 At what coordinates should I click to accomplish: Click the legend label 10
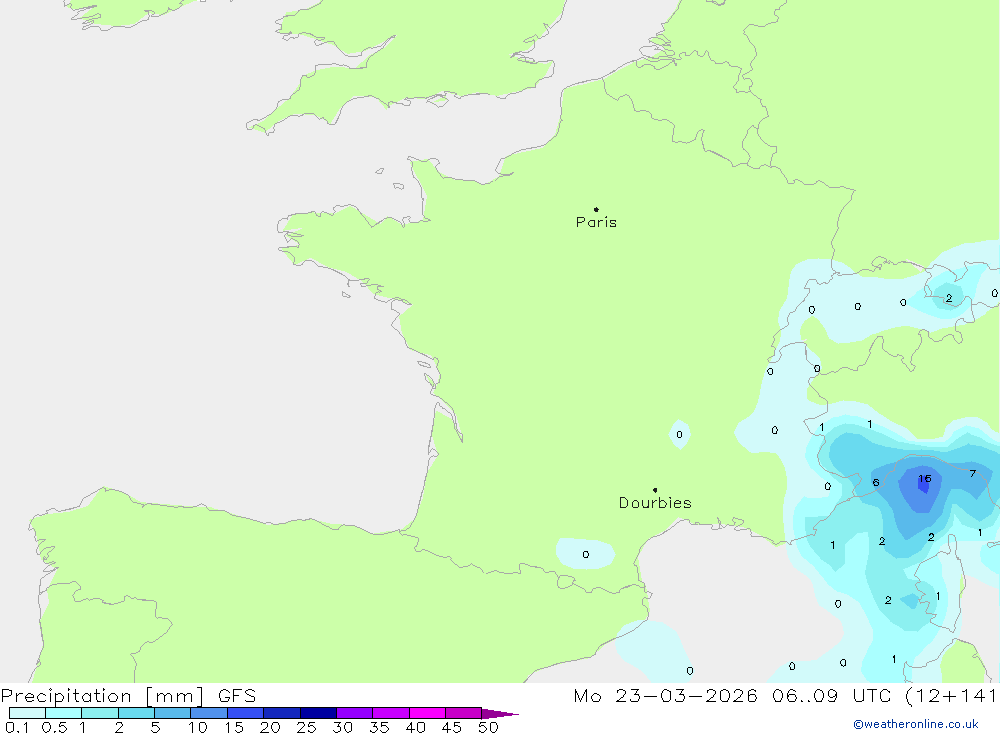pyautogui.click(x=198, y=727)
